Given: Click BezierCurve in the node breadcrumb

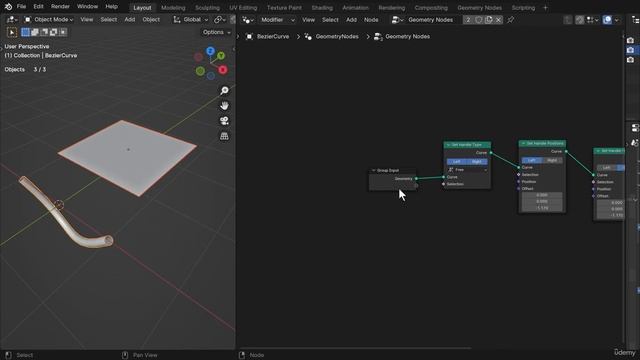Looking at the screenshot, I should (x=273, y=36).
